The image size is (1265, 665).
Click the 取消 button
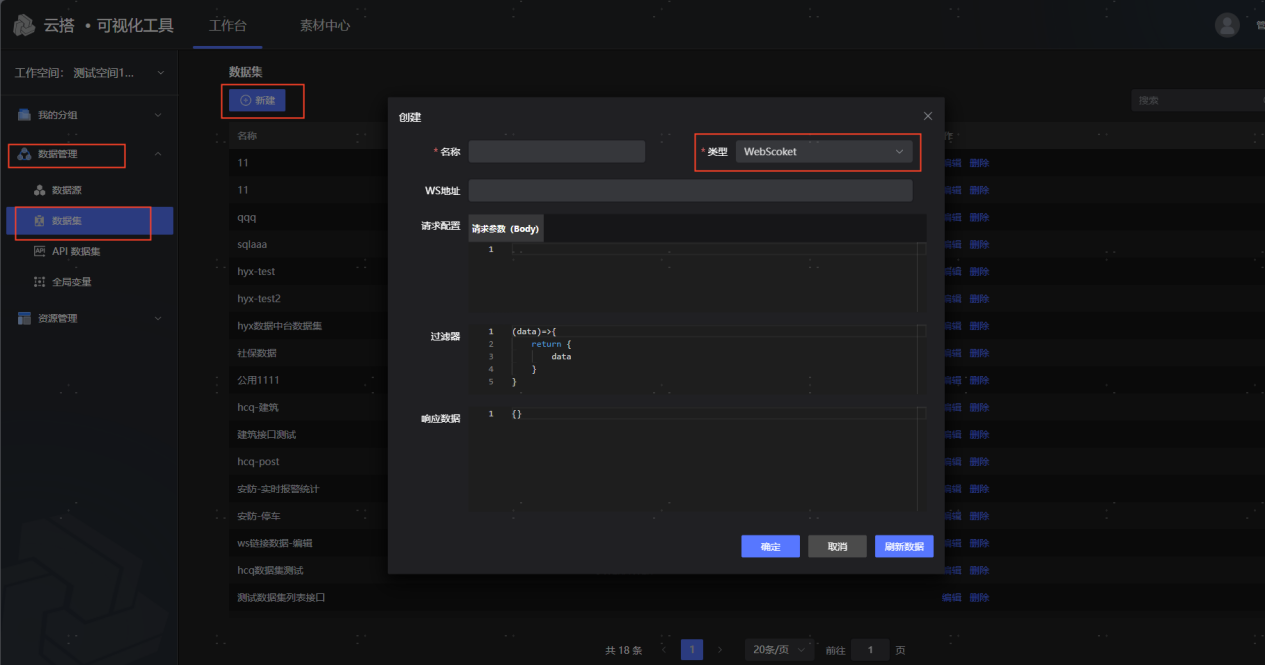(836, 547)
